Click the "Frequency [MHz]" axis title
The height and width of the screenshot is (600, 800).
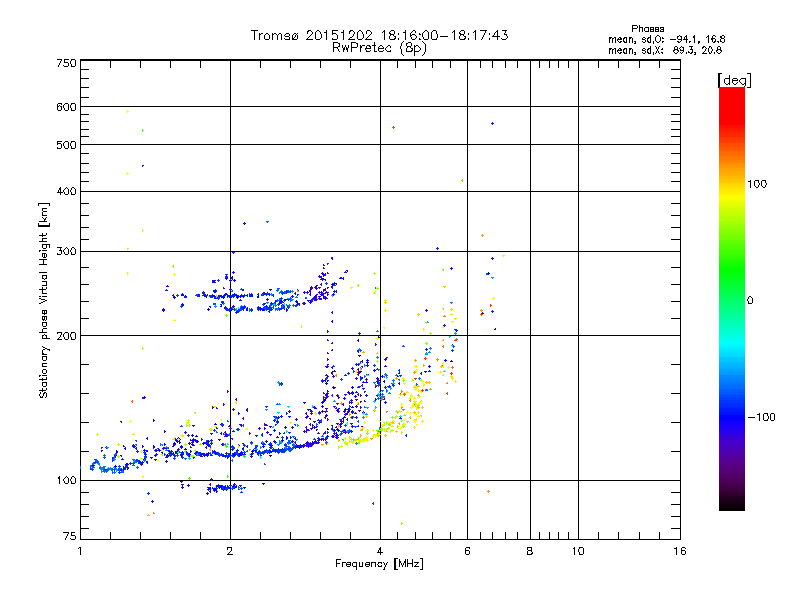(x=379, y=564)
